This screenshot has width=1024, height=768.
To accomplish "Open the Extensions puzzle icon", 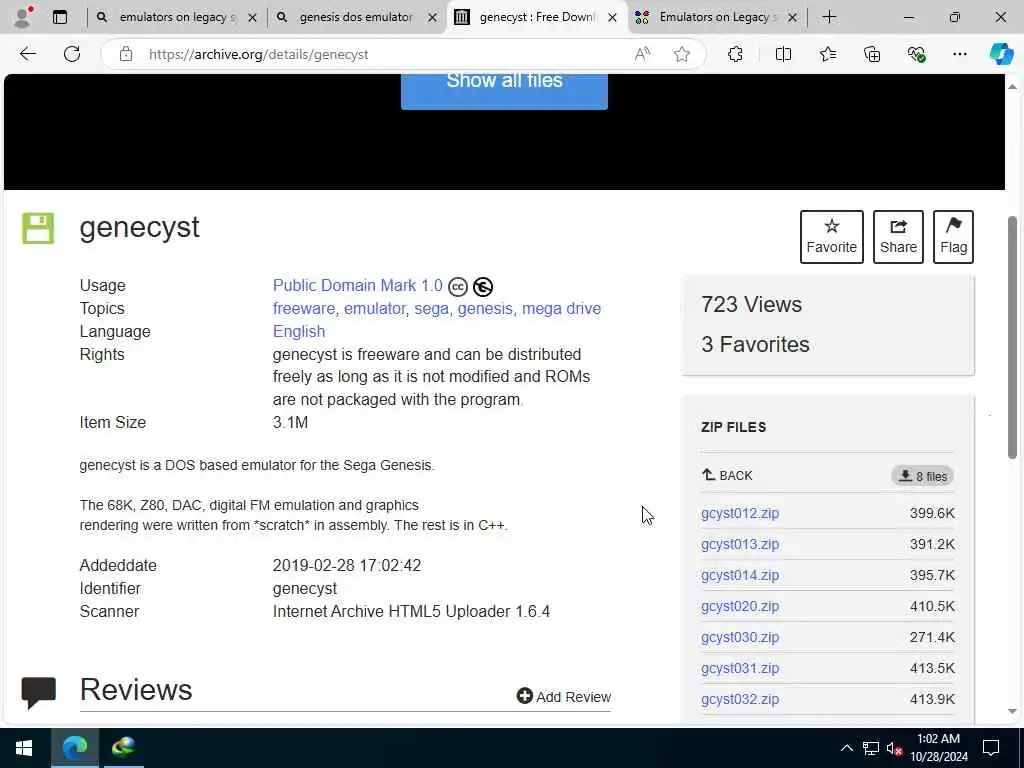I will click(x=735, y=54).
